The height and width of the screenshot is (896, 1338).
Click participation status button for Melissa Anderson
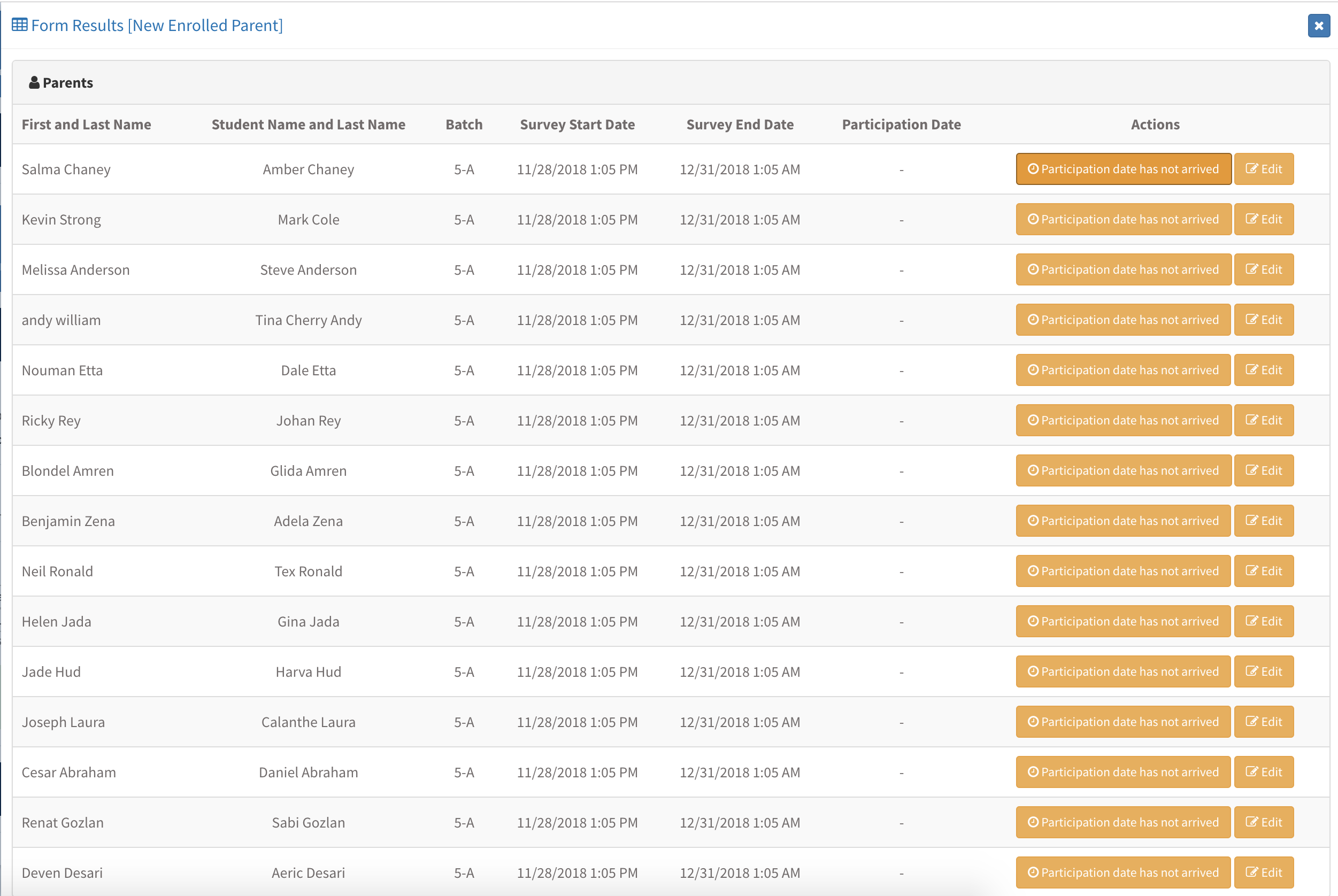click(1124, 270)
